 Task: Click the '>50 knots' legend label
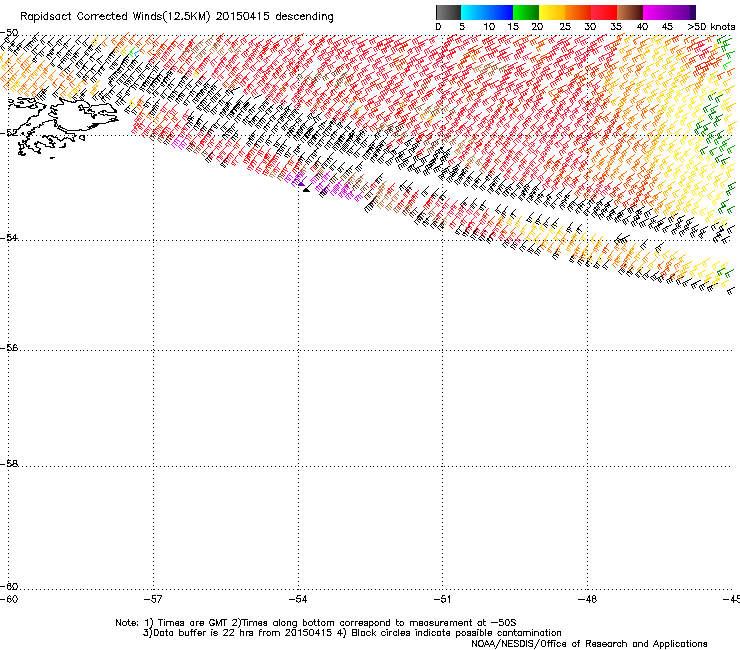[711, 27]
